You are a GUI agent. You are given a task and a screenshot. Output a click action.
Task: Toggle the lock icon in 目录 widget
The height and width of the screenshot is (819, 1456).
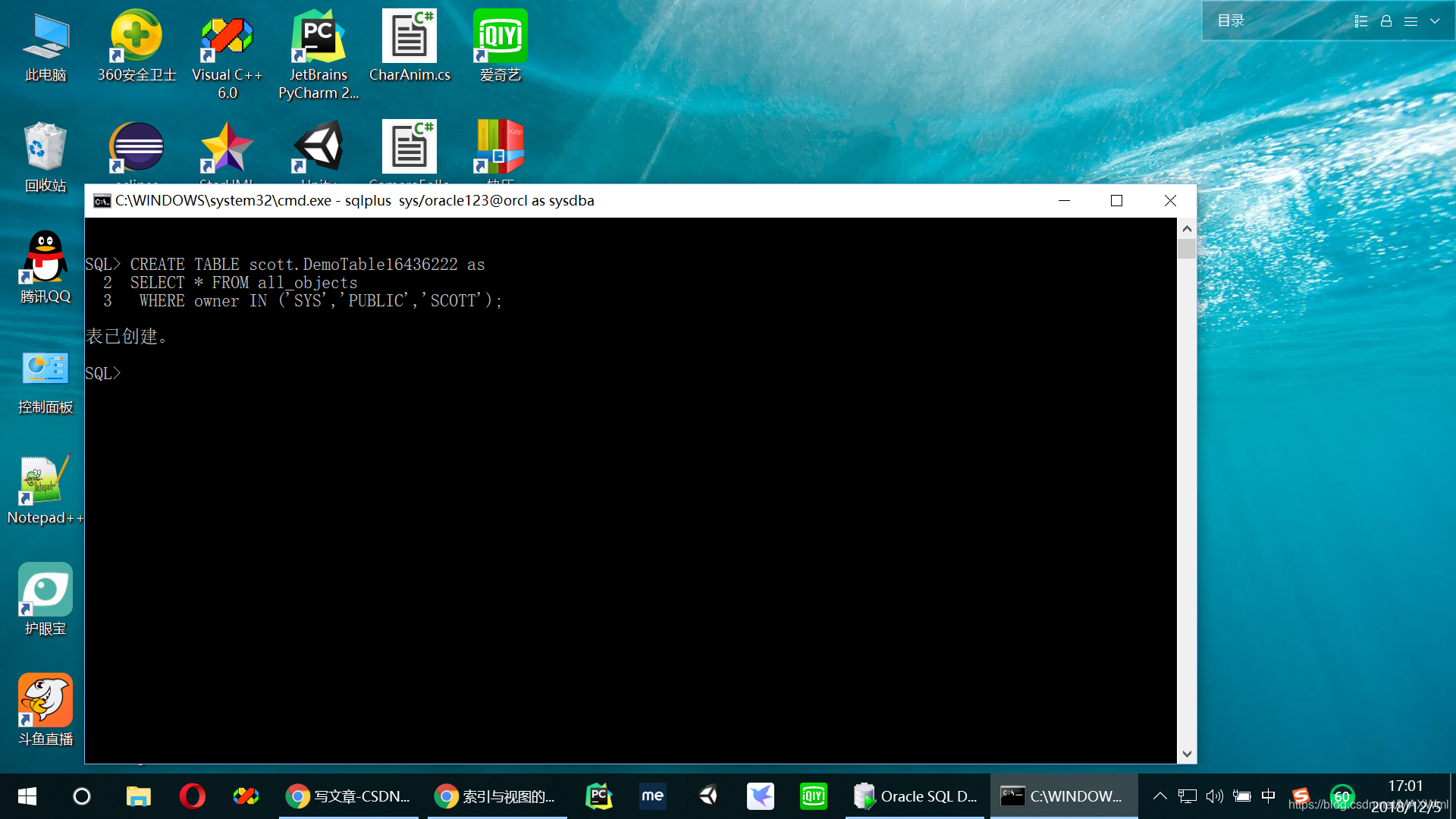point(1386,21)
